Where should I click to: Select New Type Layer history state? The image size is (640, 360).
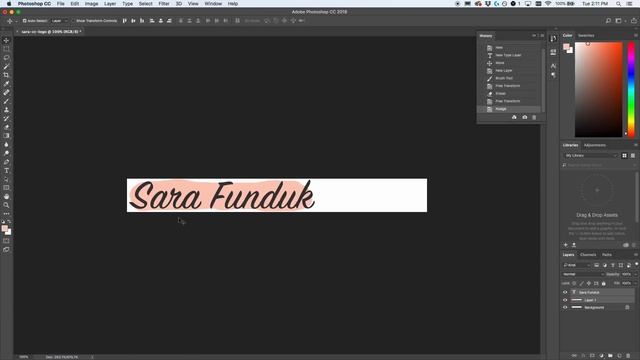(510, 55)
